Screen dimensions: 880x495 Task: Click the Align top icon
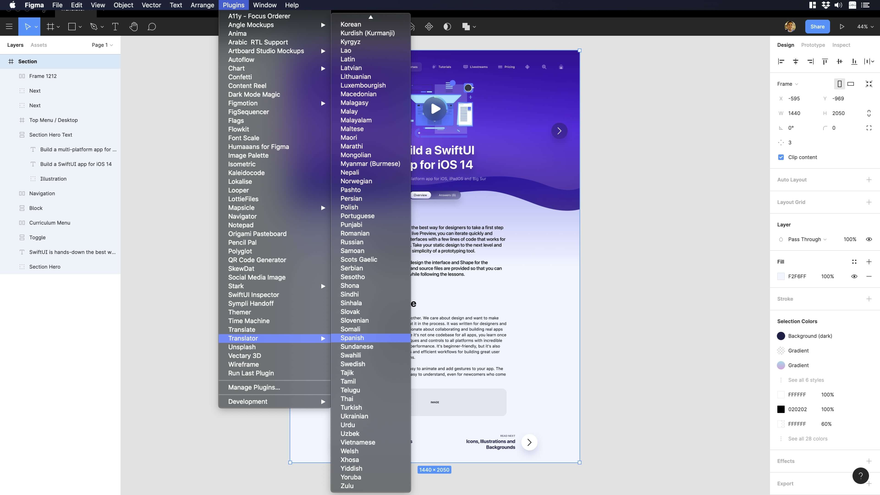tap(824, 61)
